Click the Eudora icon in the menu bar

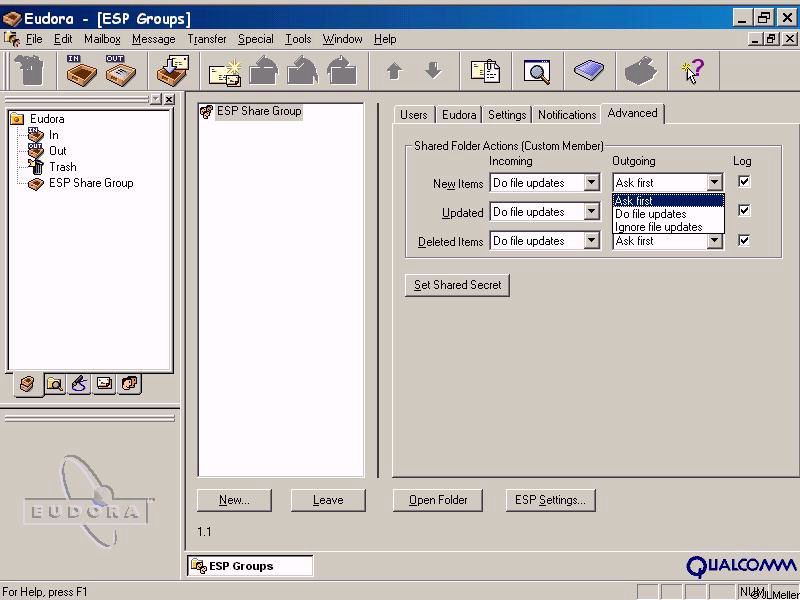pyautogui.click(x=11, y=39)
